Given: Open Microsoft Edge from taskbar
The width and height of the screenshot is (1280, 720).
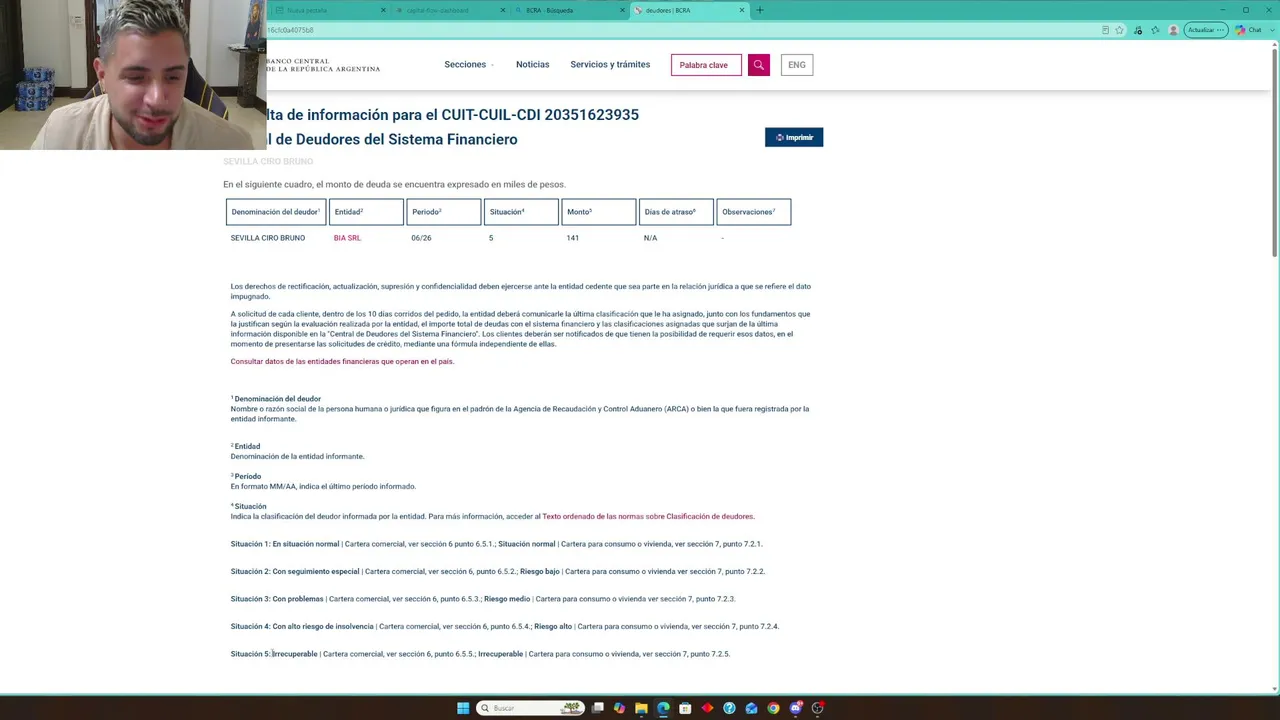Looking at the screenshot, I should (663, 708).
